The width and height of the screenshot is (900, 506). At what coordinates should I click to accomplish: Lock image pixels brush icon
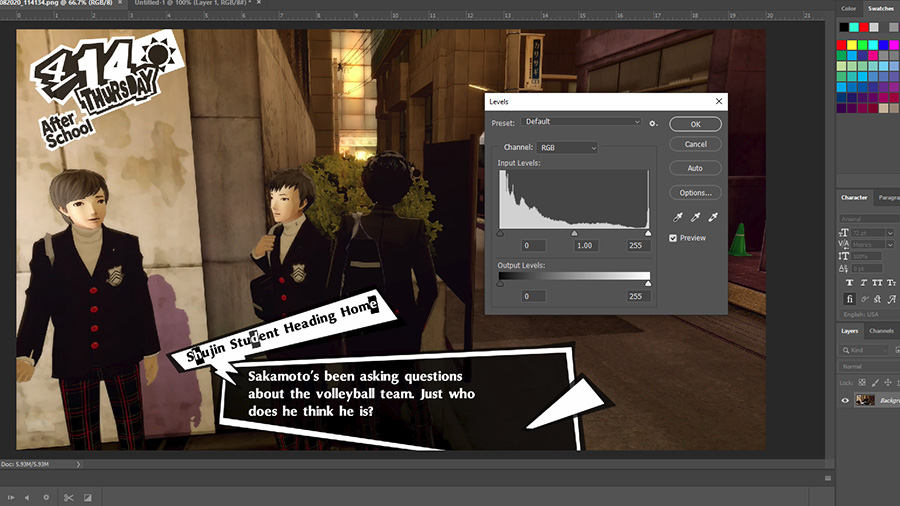pyautogui.click(x=875, y=383)
